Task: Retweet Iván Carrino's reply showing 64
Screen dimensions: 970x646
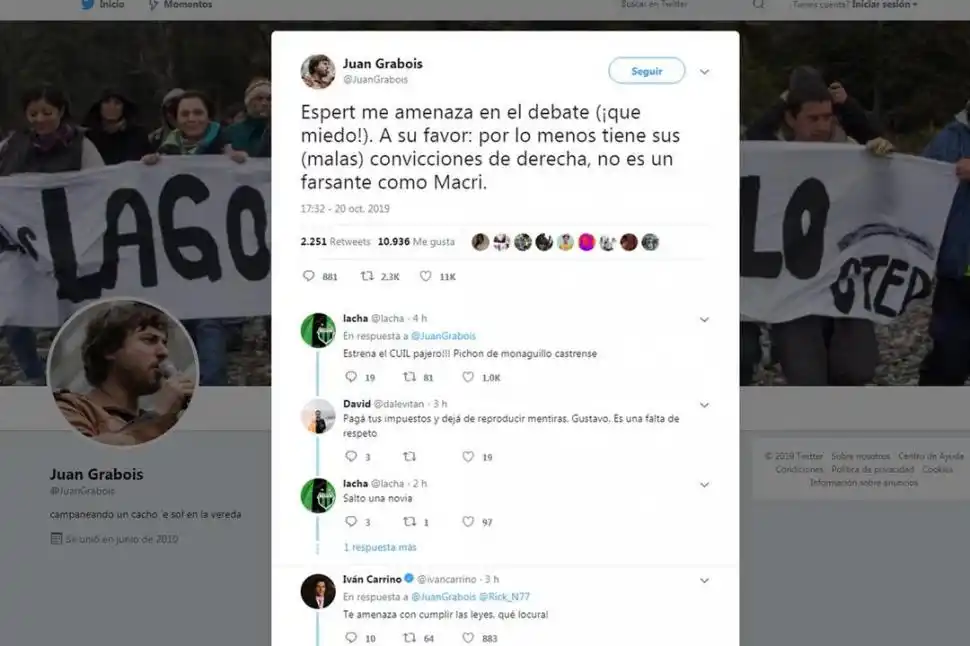Action: click(410, 637)
